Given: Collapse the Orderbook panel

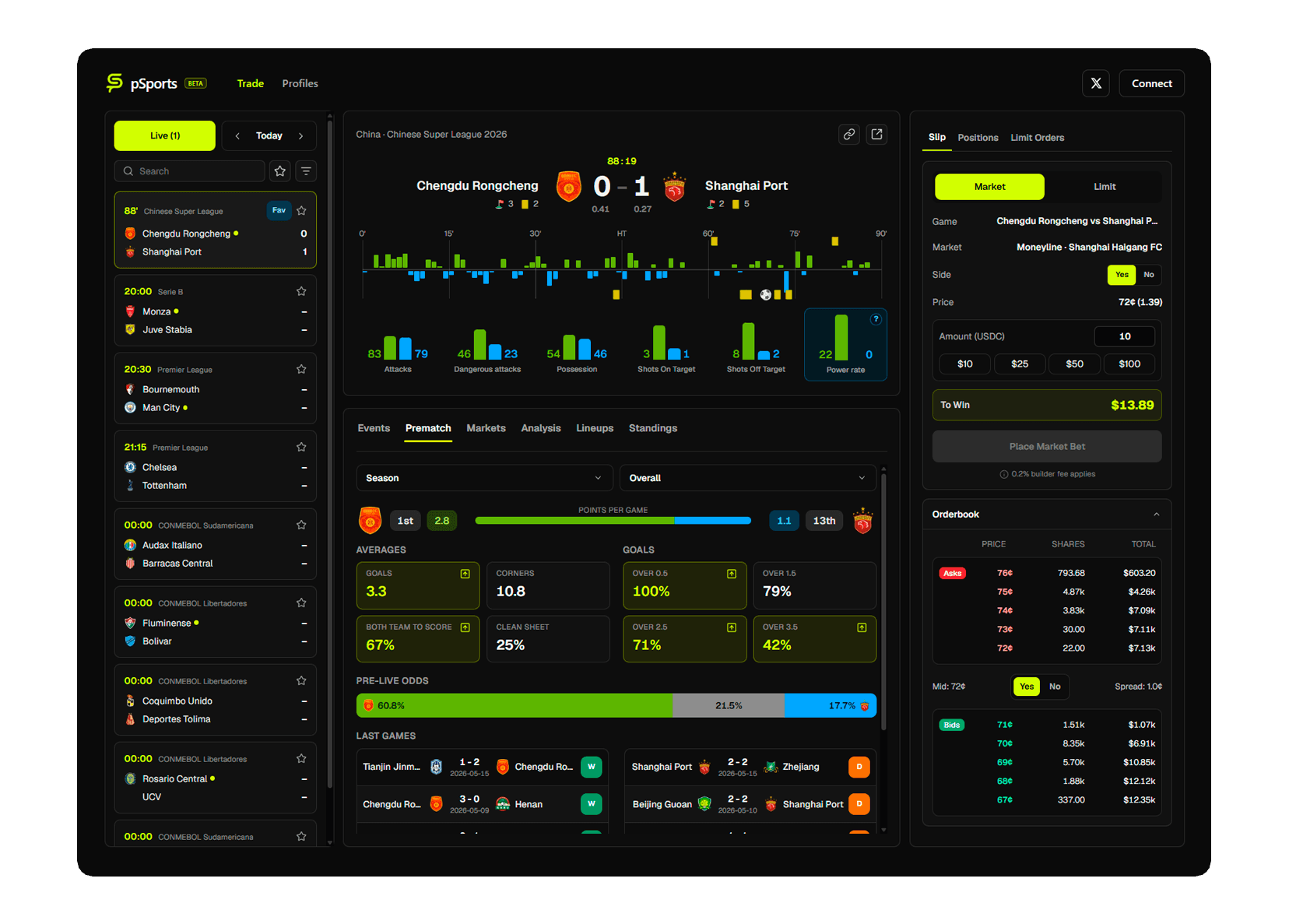Looking at the screenshot, I should point(1156,515).
